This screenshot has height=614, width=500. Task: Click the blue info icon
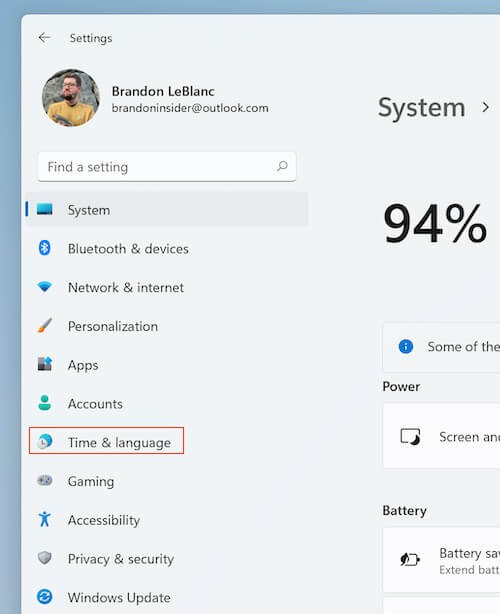pyautogui.click(x=406, y=346)
